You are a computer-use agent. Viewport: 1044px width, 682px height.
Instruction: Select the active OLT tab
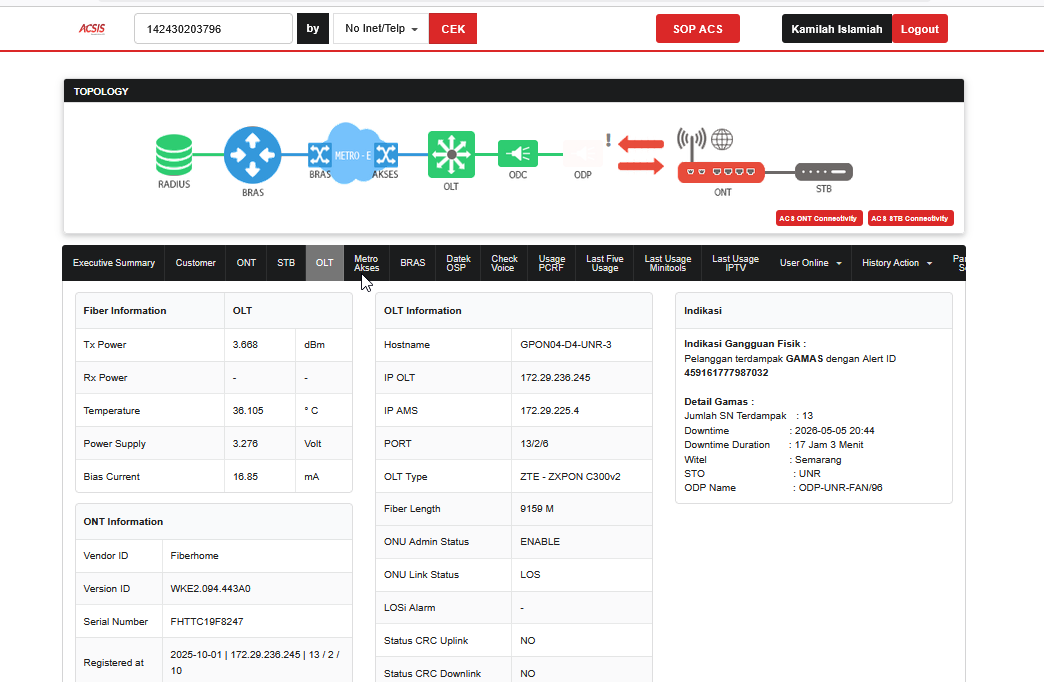tap(325, 263)
